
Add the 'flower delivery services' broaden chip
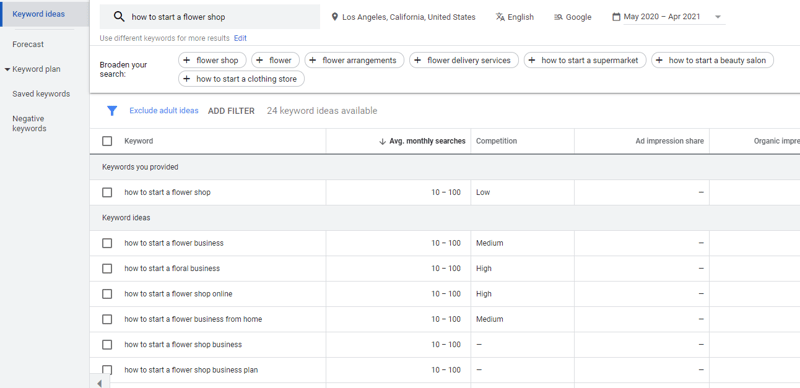[464, 60]
